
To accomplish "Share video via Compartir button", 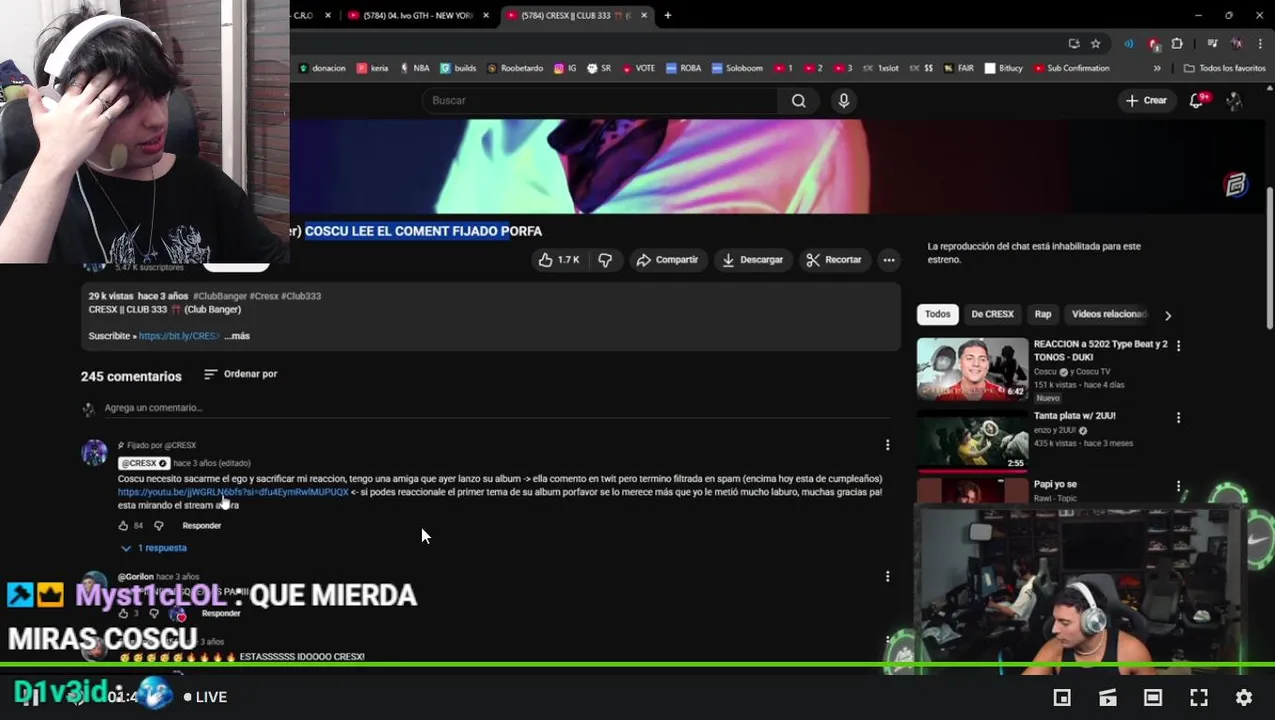I will click(667, 260).
